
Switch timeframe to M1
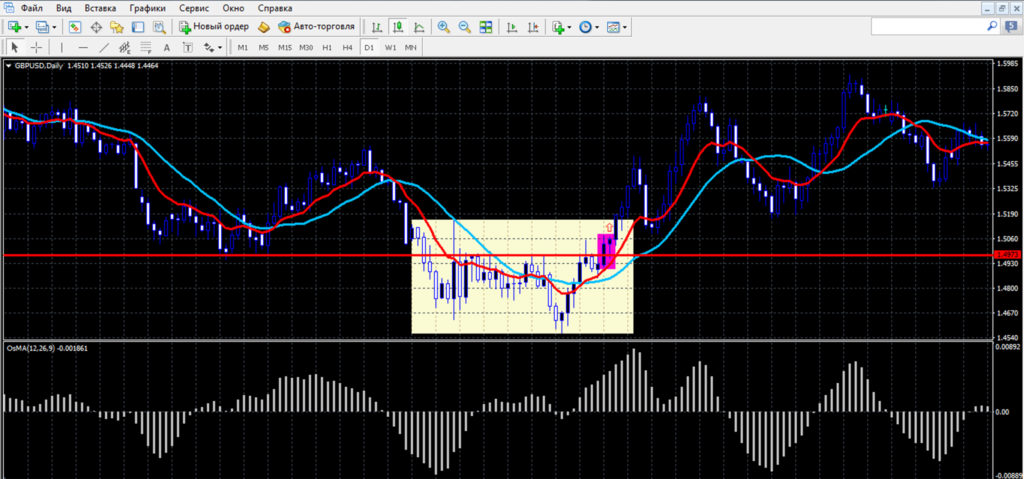[x=242, y=48]
